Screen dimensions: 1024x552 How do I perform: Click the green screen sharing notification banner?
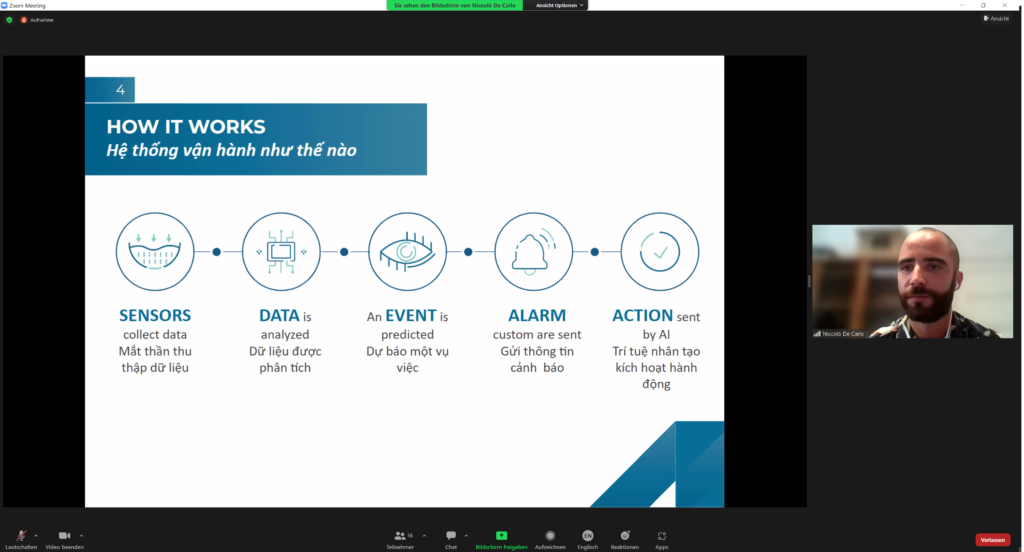point(455,5)
